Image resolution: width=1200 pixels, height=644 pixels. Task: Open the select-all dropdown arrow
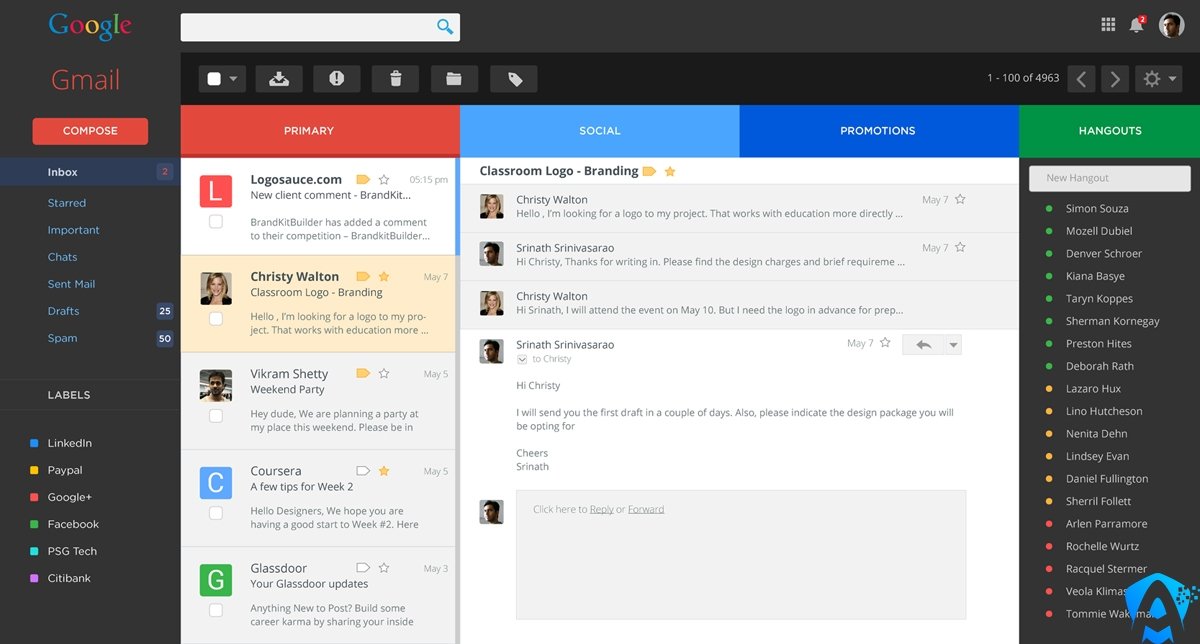(233, 79)
